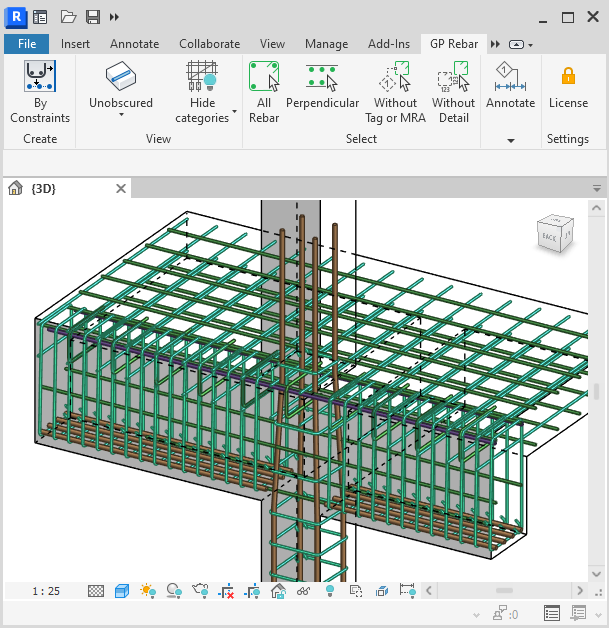This screenshot has height=628, width=609.
Task: Select rebar Without Detail
Action: (x=454, y=92)
